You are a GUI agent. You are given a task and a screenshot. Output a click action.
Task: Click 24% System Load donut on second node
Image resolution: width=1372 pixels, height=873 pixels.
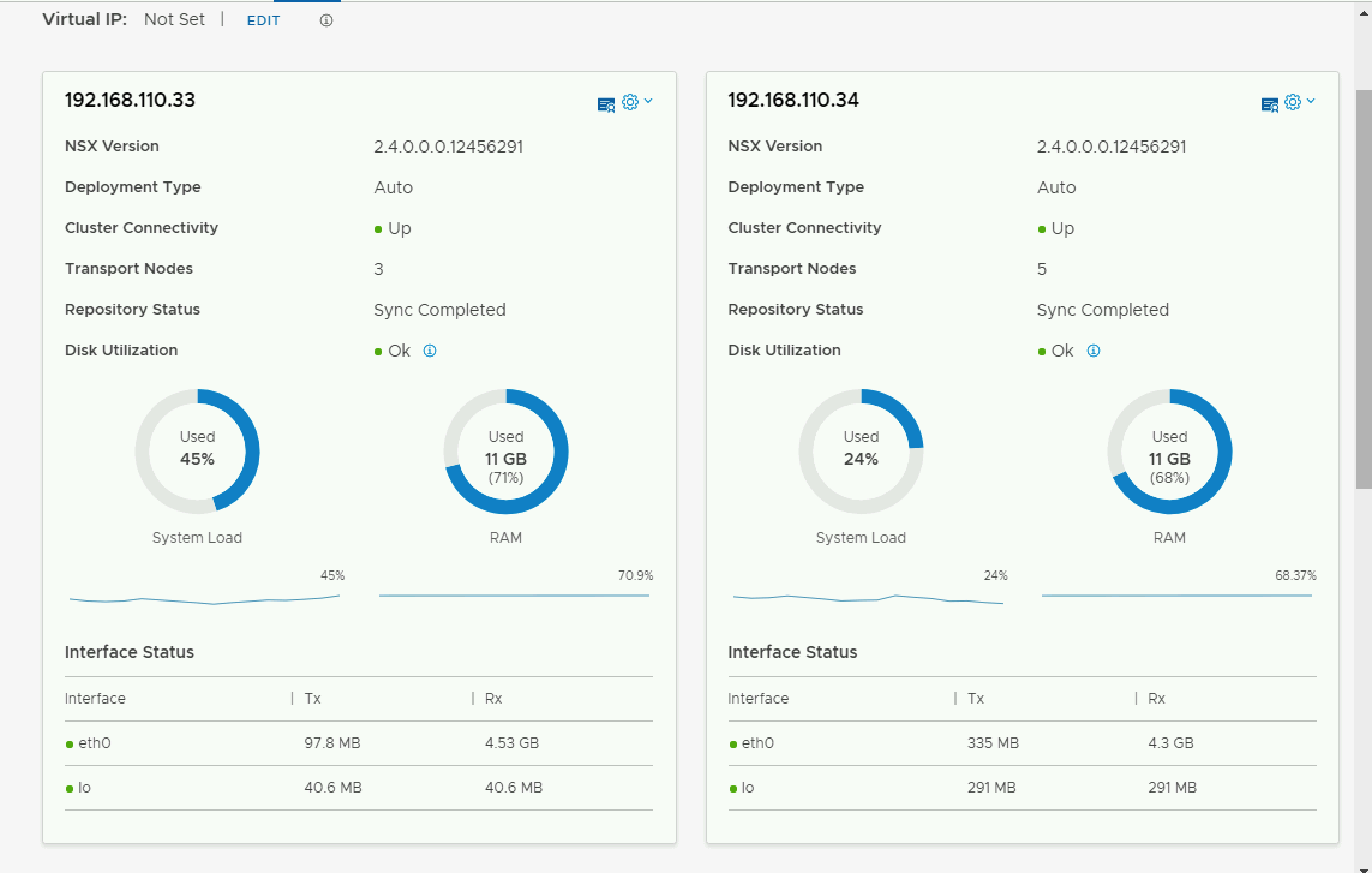pyautogui.click(x=861, y=451)
